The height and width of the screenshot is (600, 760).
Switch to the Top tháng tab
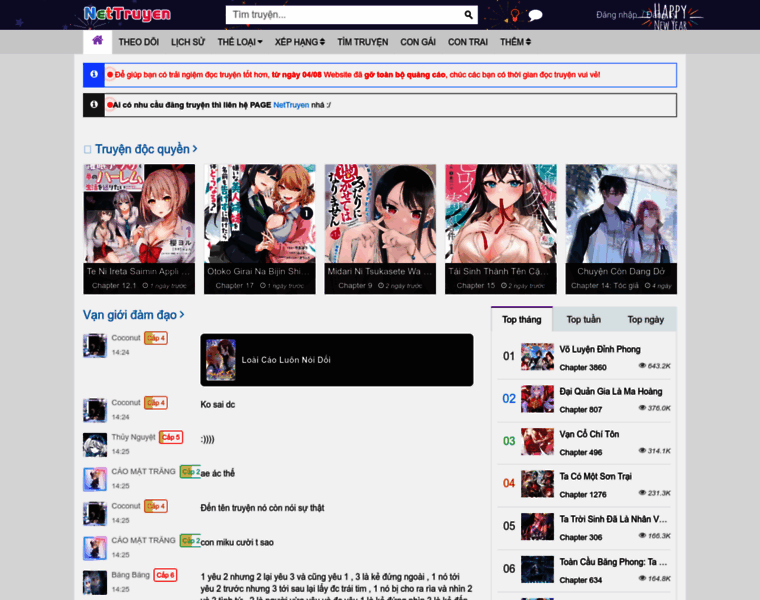point(522,319)
